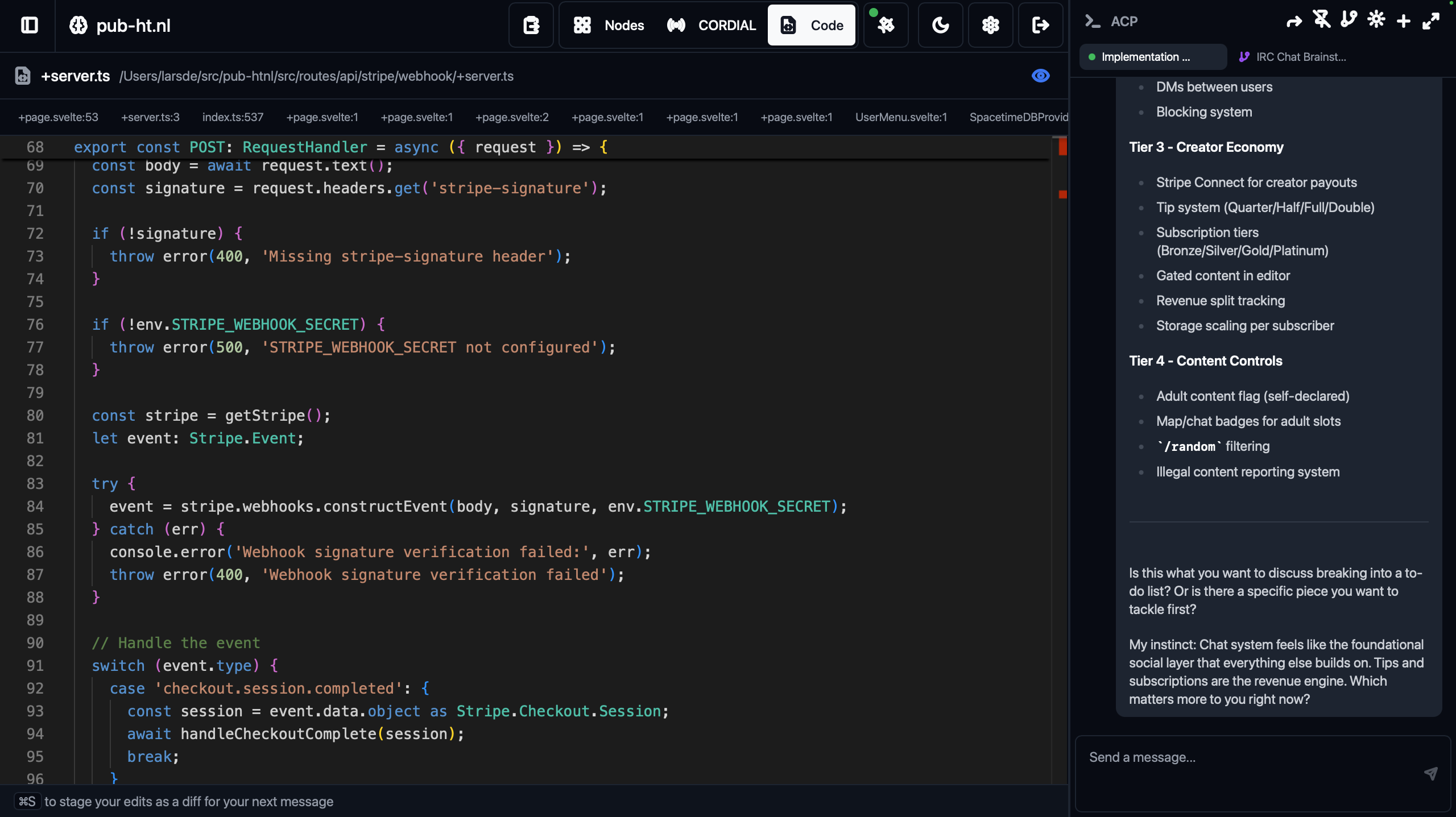Screen dimensions: 1456x817
Task: Enable dark mode with the moon icon
Action: (940, 25)
